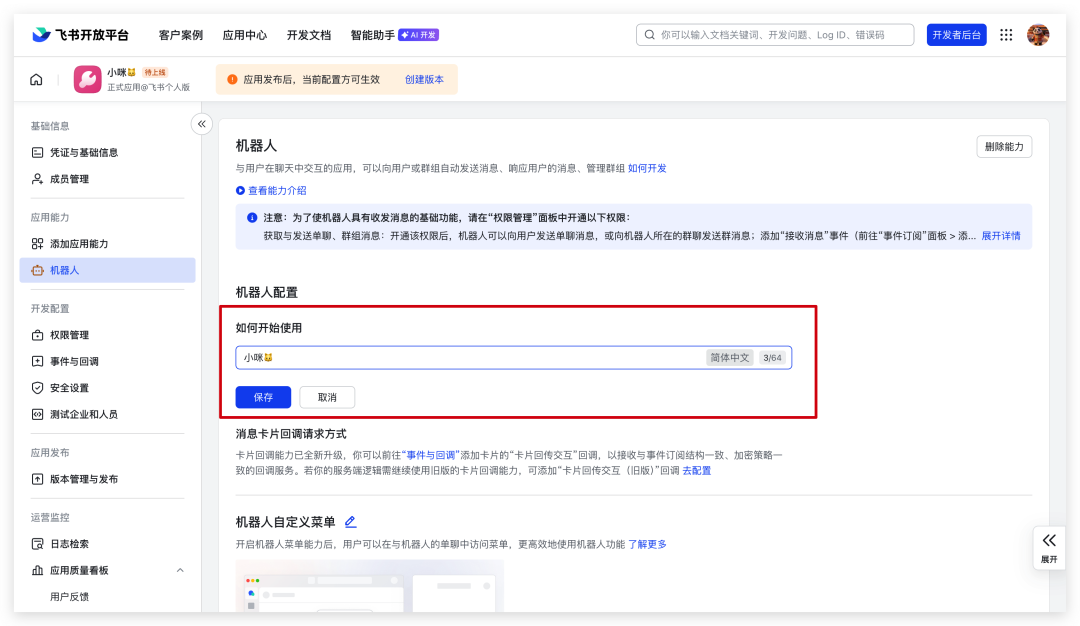The height and width of the screenshot is (626, 1080).
Task: Click the pencil icon beside 机器人自定义菜单
Action: pyautogui.click(x=350, y=522)
